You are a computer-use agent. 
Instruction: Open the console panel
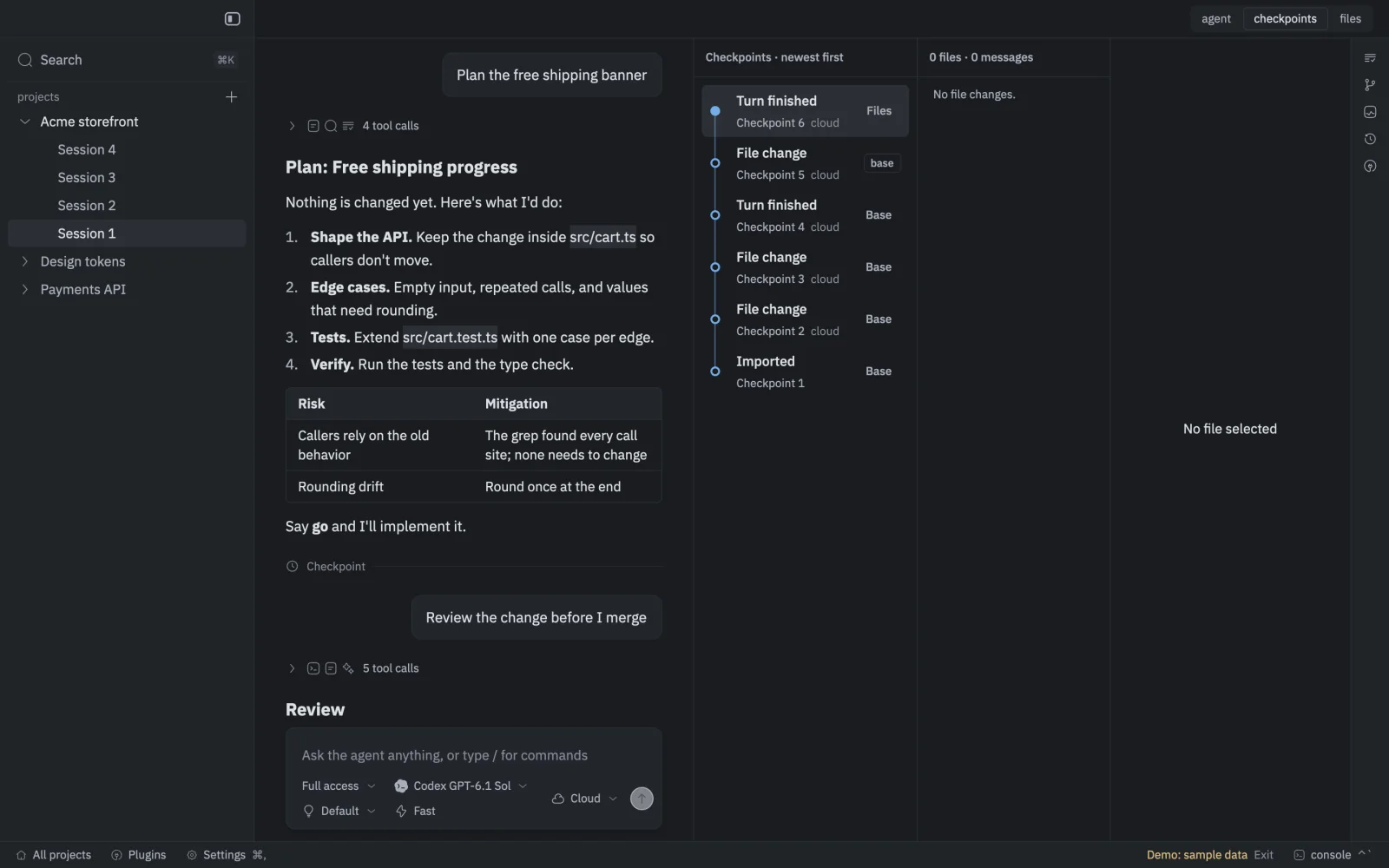(1332, 855)
